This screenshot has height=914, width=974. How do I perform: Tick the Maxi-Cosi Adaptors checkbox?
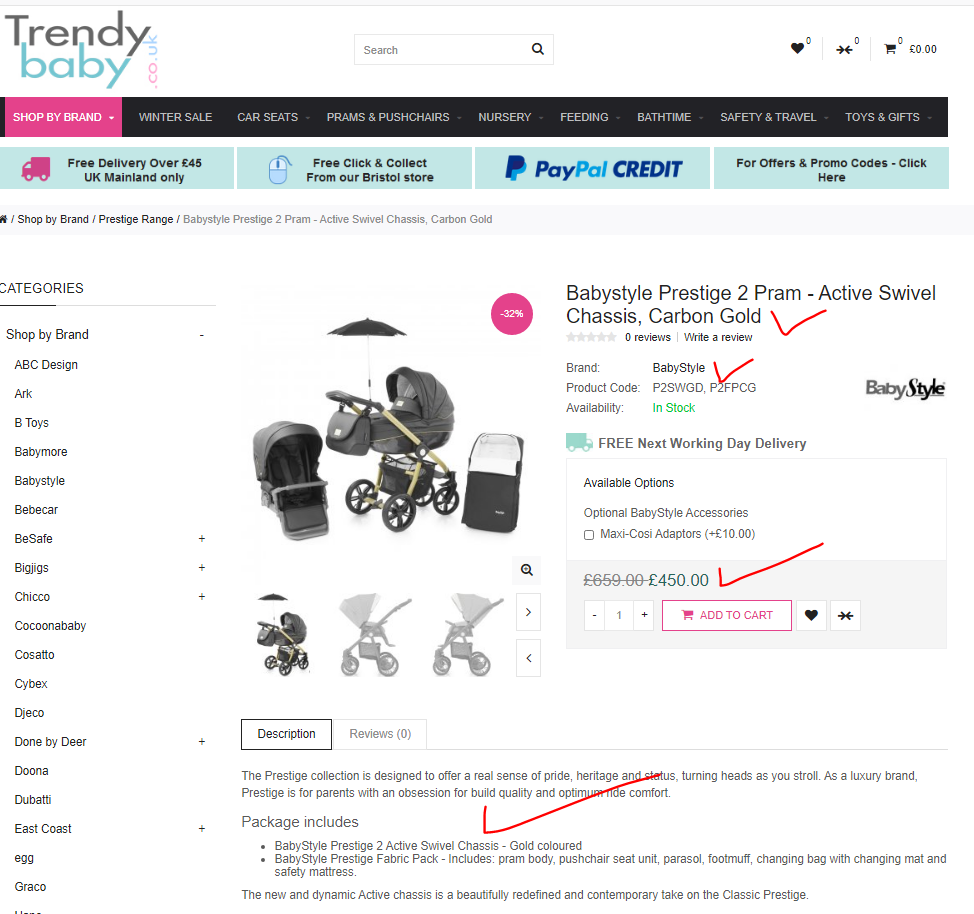[589, 535]
